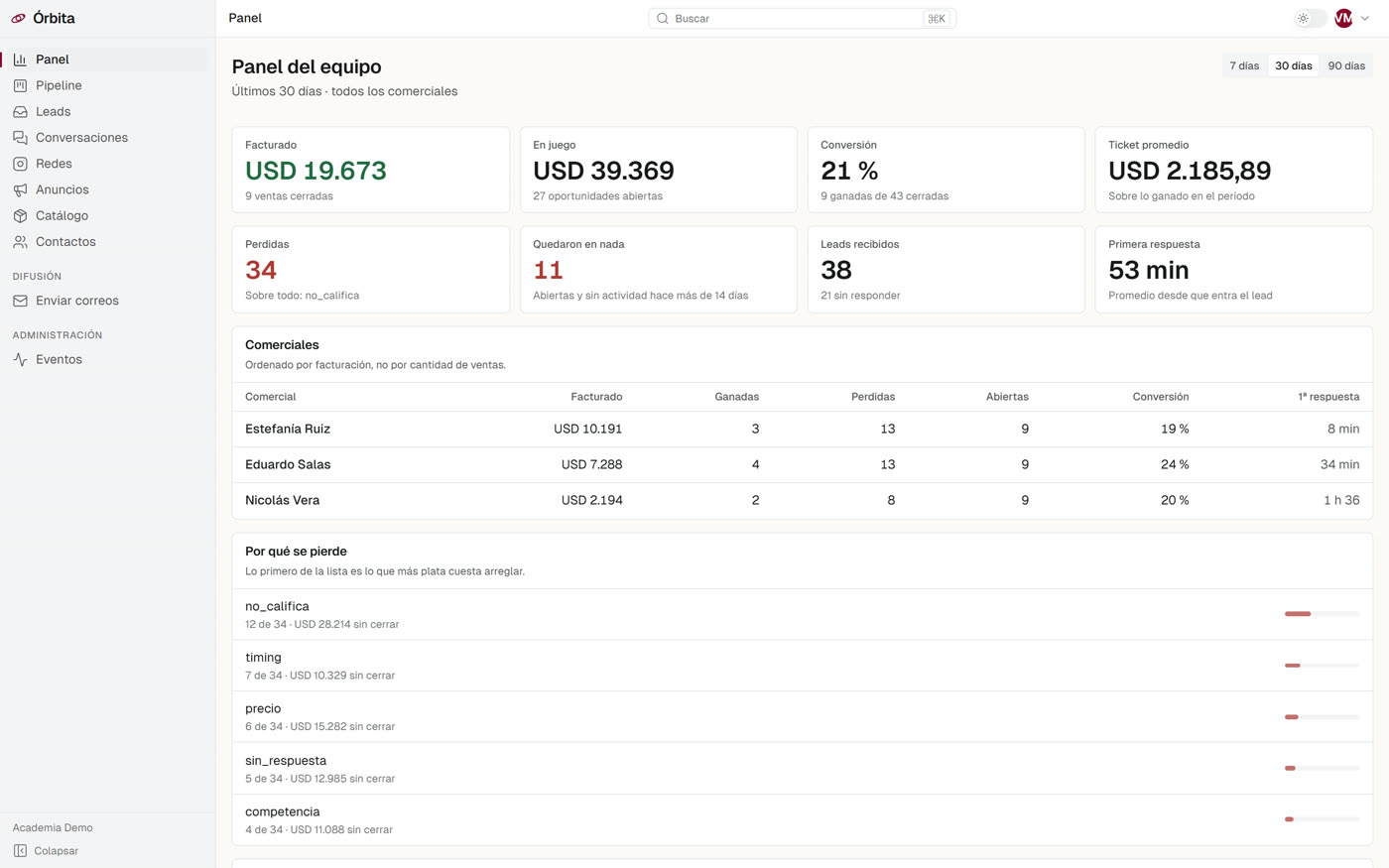Open the Eventos admin link
The width and height of the screenshot is (1389, 868).
pos(59,359)
